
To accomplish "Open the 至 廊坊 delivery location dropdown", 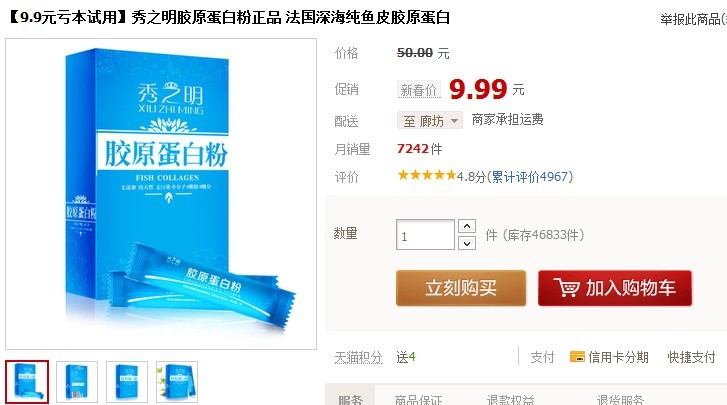I will click(429, 121).
